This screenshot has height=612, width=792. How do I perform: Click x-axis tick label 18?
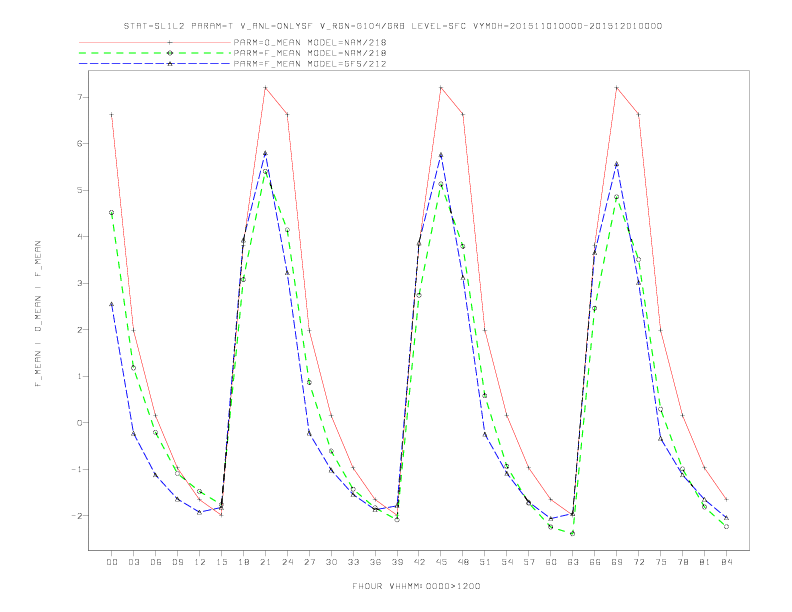coord(243,562)
